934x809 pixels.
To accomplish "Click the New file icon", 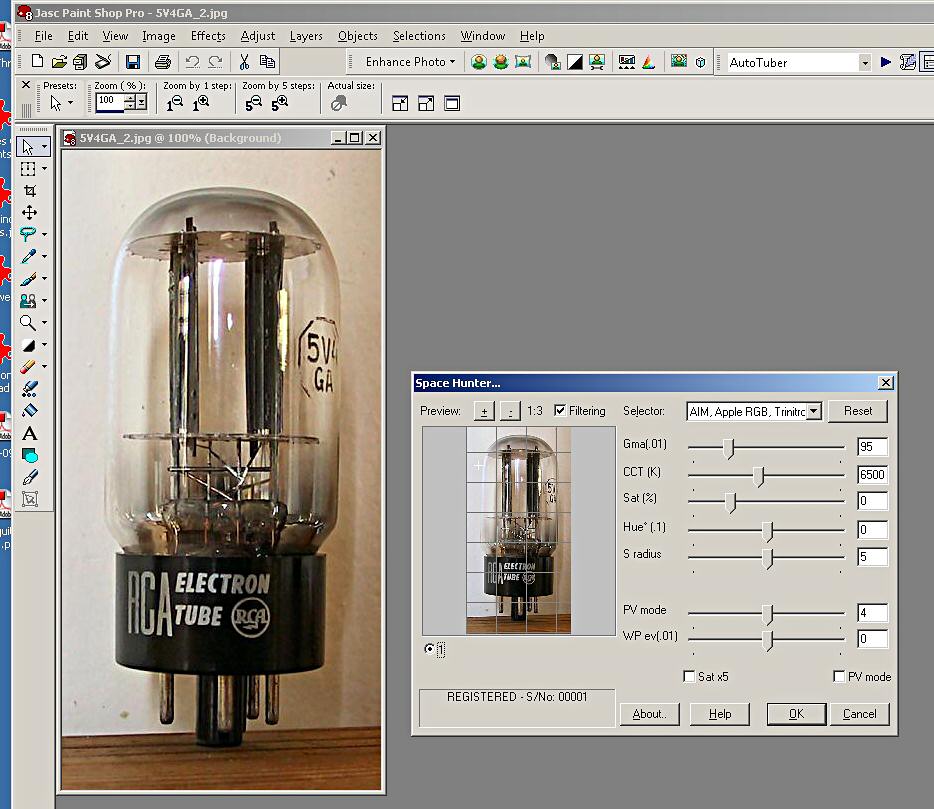I will (x=37, y=61).
